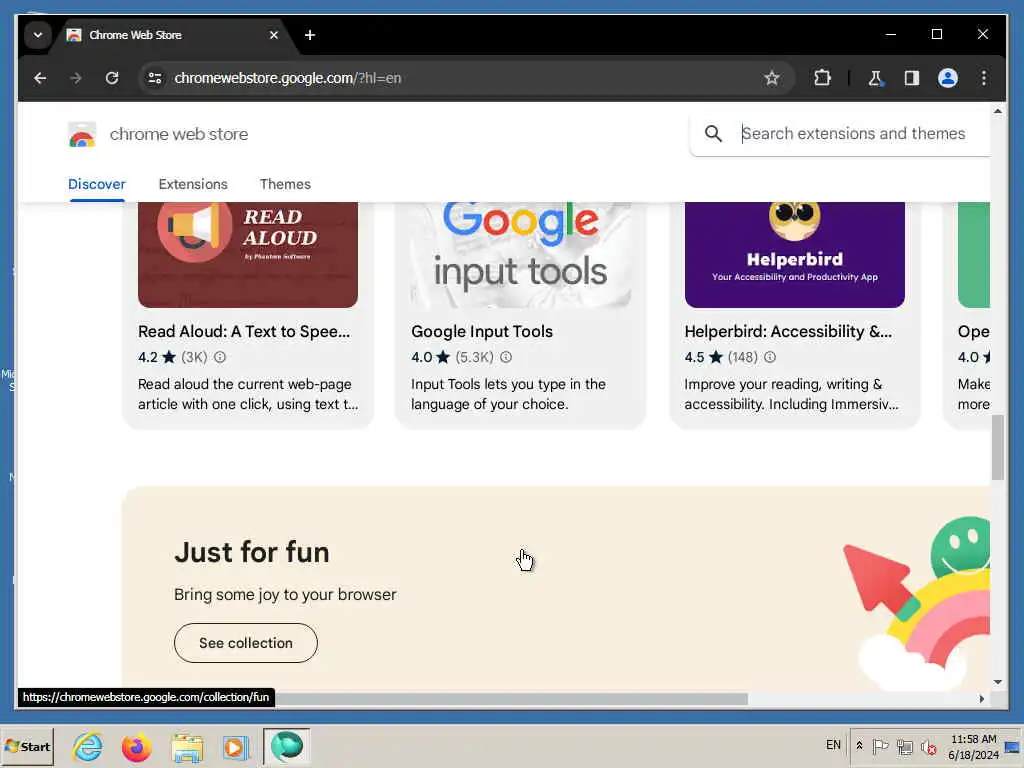Image resolution: width=1024 pixels, height=768 pixels.
Task: Expand the tab search dropdown
Action: click(38, 35)
